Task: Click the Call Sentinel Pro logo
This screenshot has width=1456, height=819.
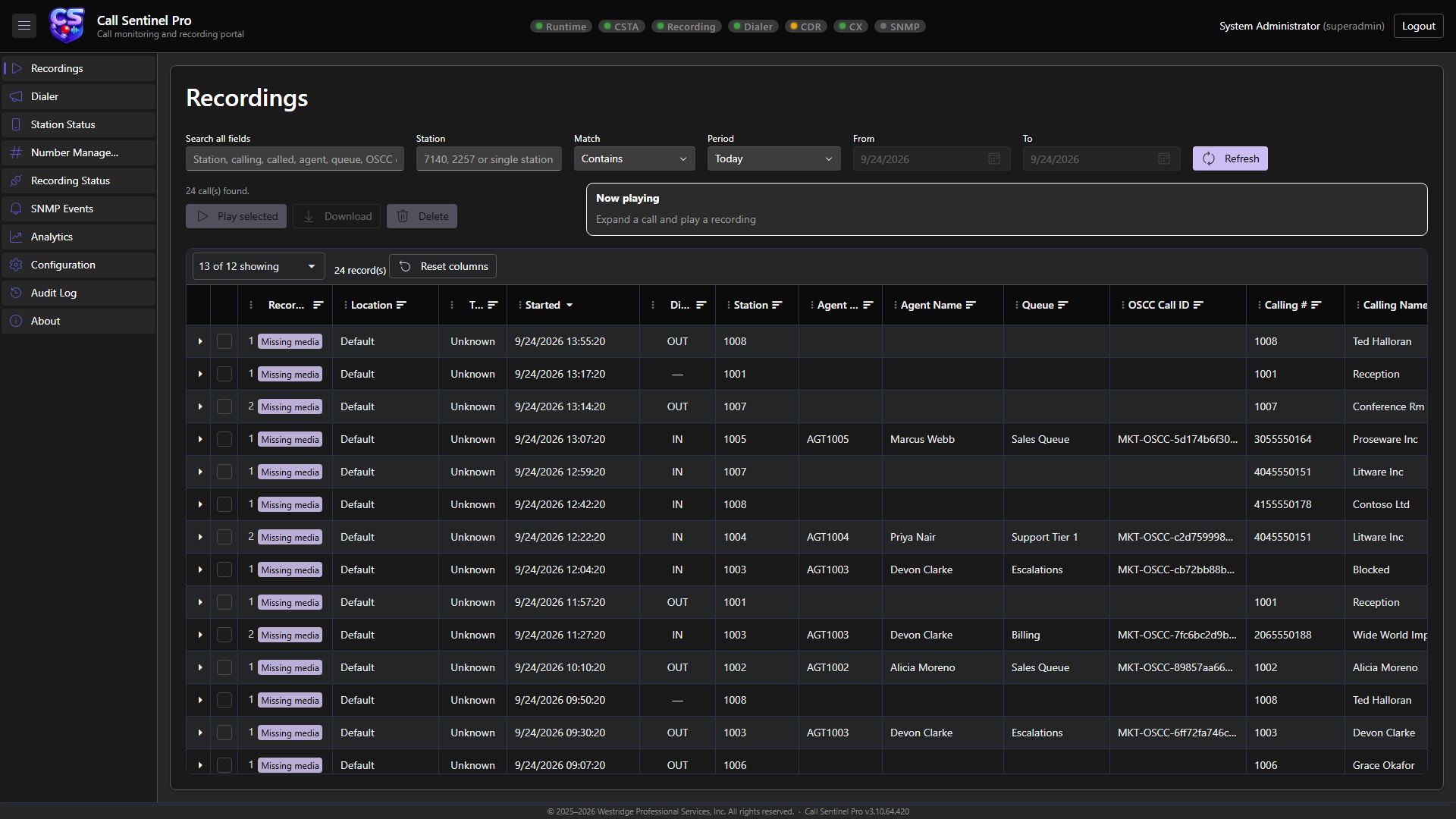Action: pyautogui.click(x=67, y=26)
